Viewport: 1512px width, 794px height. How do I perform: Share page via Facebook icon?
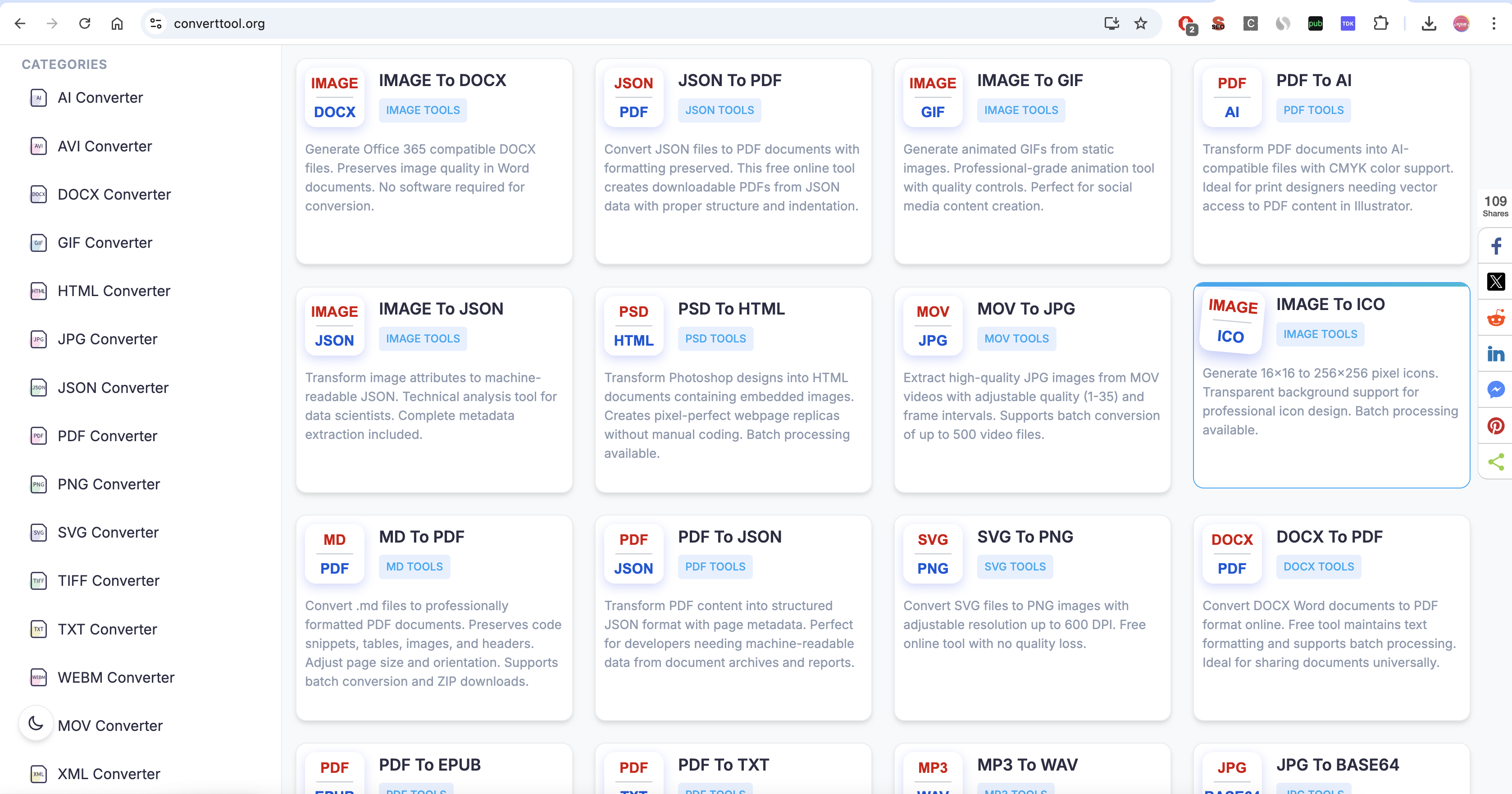1496,246
